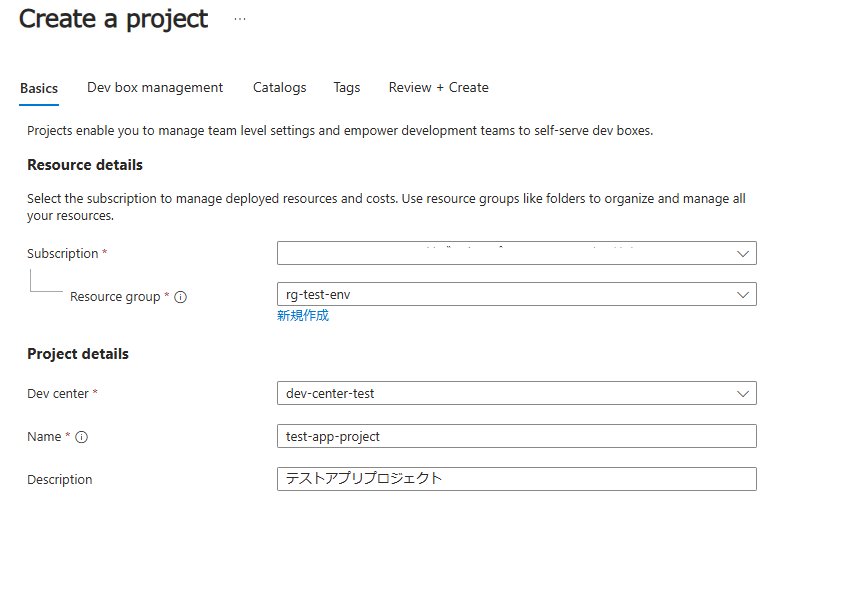Click into the Description text field
The height and width of the screenshot is (604, 864).
pyautogui.click(x=516, y=479)
